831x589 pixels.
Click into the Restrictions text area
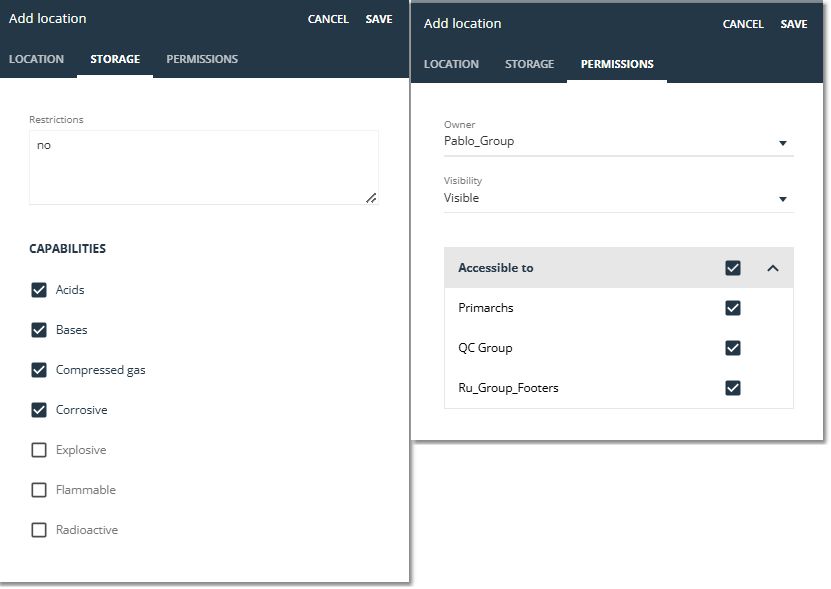click(x=204, y=168)
